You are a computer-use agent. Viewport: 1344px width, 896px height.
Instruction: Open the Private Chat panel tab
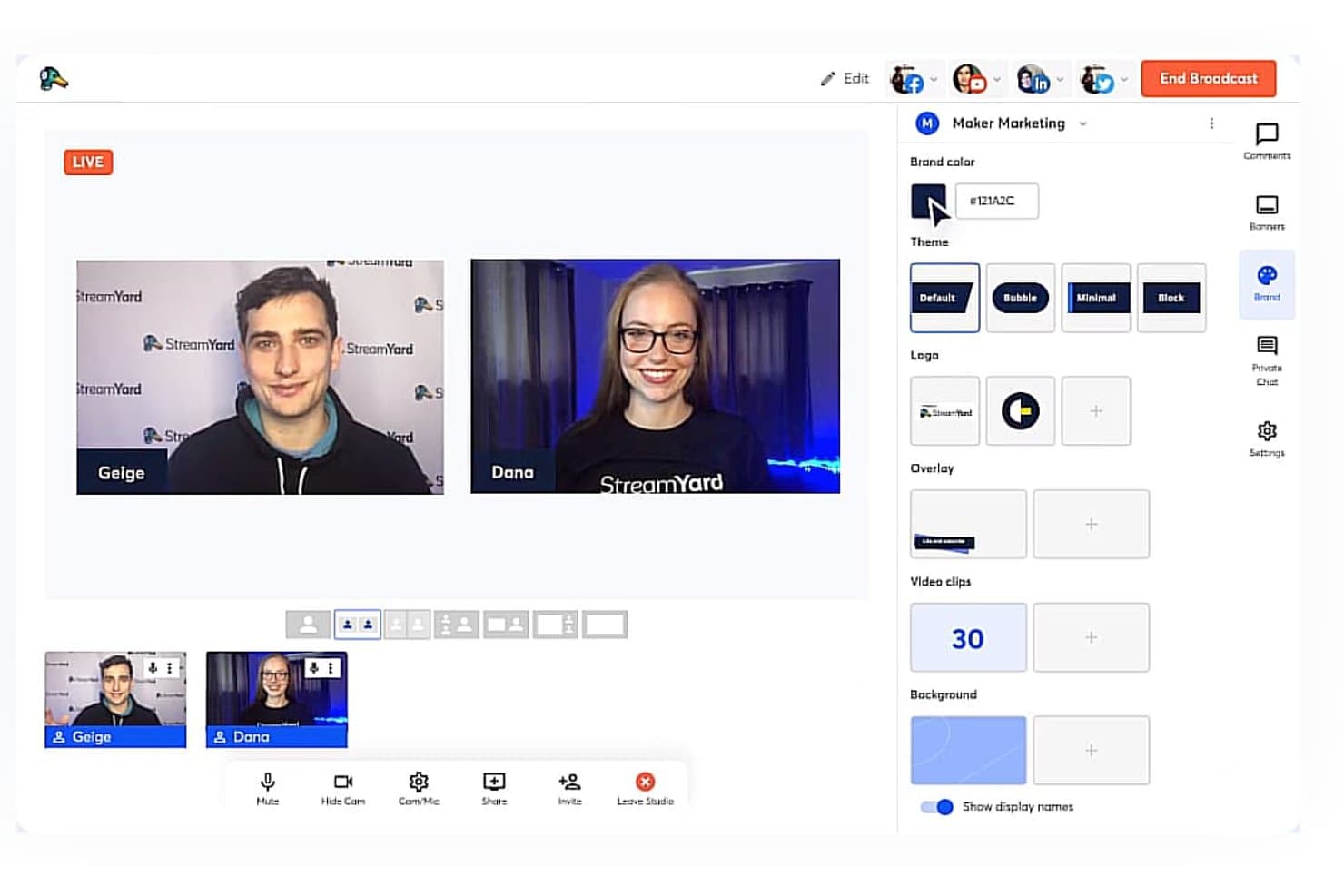point(1267,360)
